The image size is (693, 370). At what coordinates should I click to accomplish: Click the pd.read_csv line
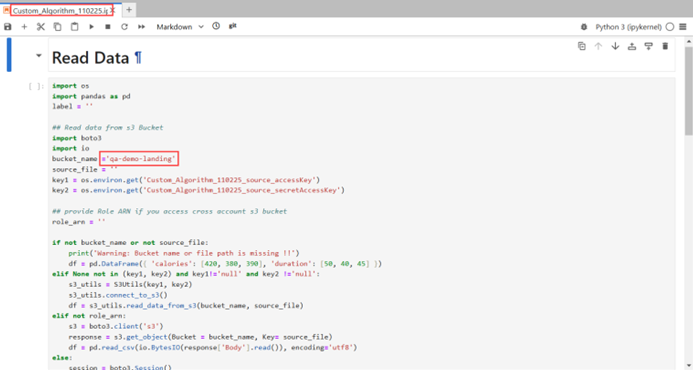(213, 347)
